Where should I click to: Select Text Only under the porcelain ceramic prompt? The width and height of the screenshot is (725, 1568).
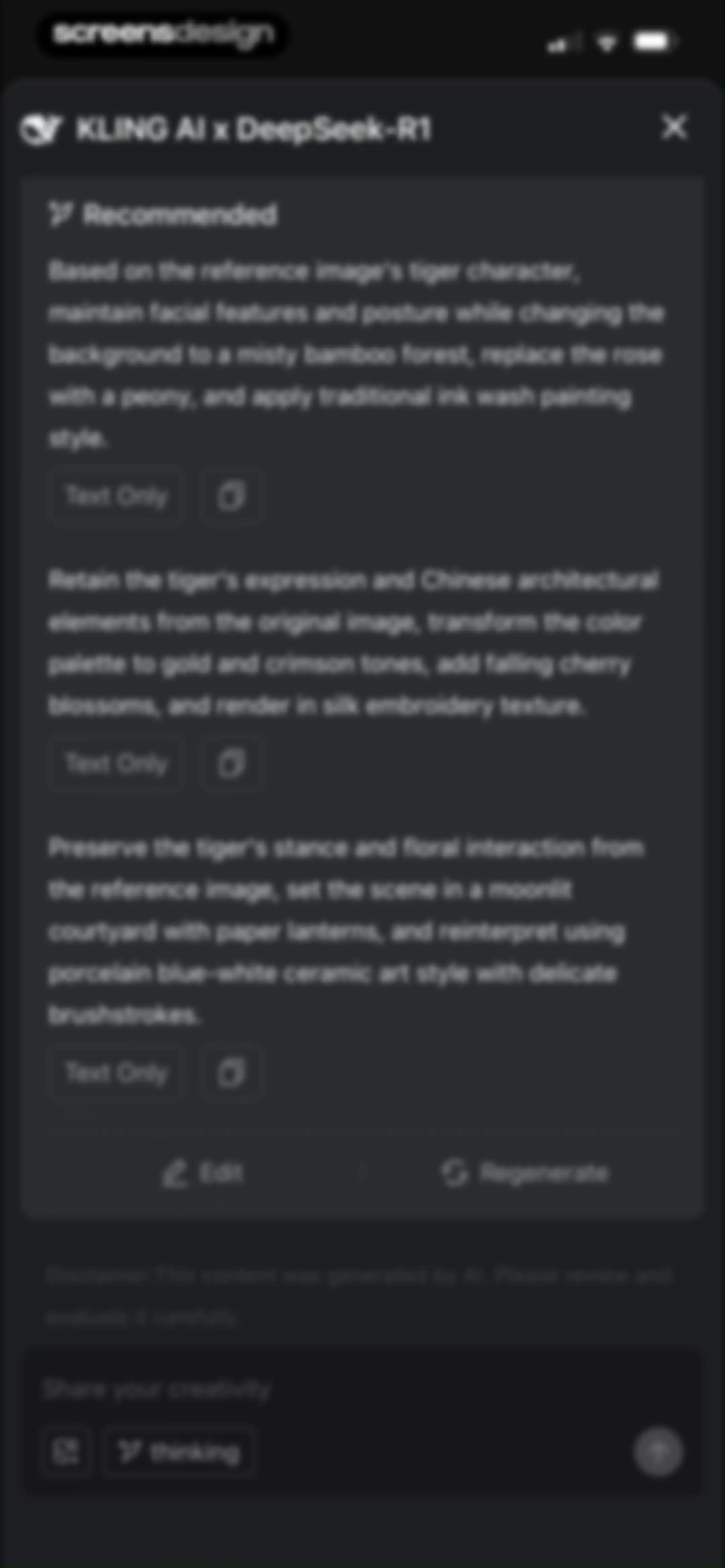click(x=116, y=1072)
